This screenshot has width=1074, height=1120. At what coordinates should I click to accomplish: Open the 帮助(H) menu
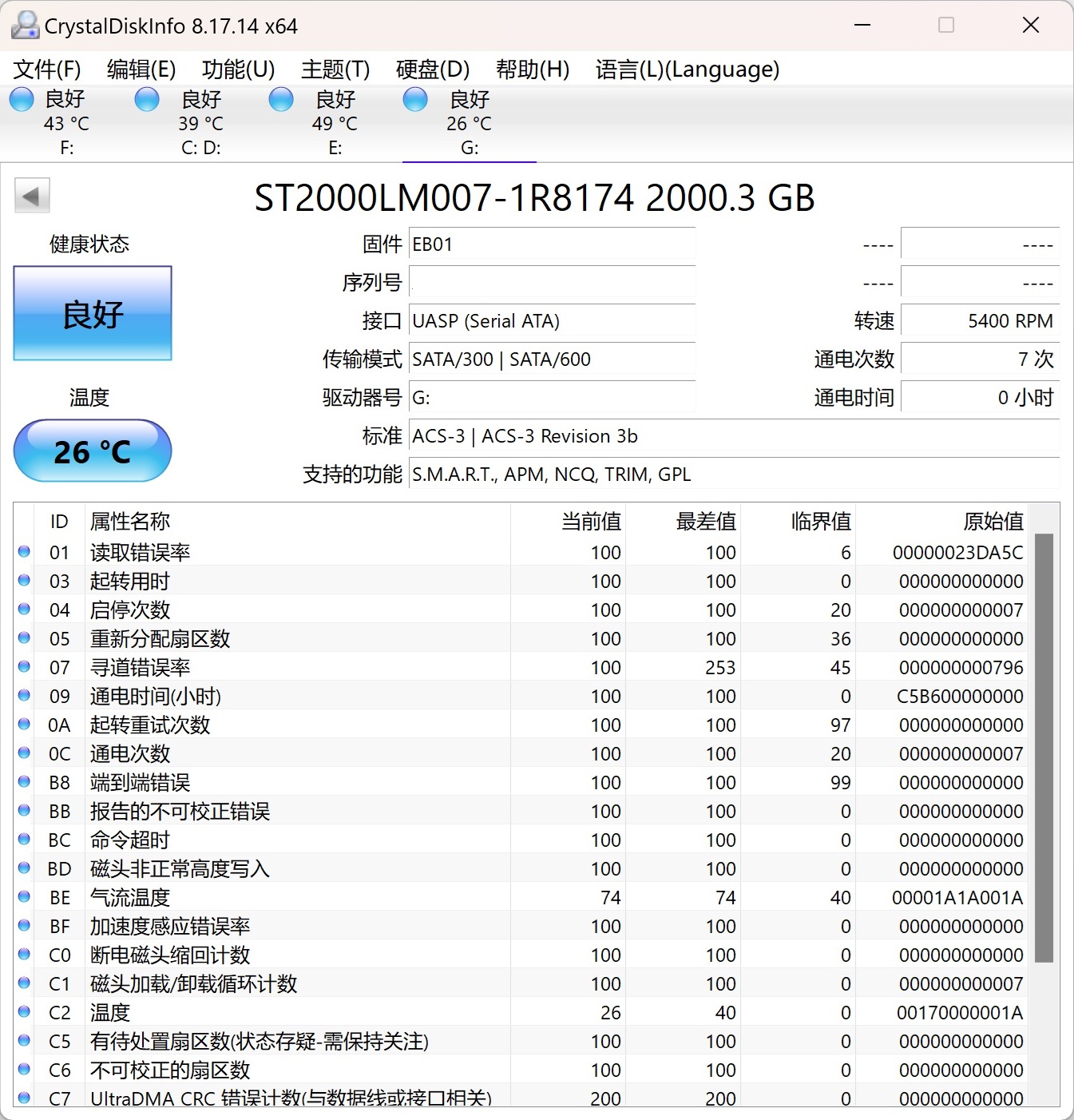click(x=533, y=70)
